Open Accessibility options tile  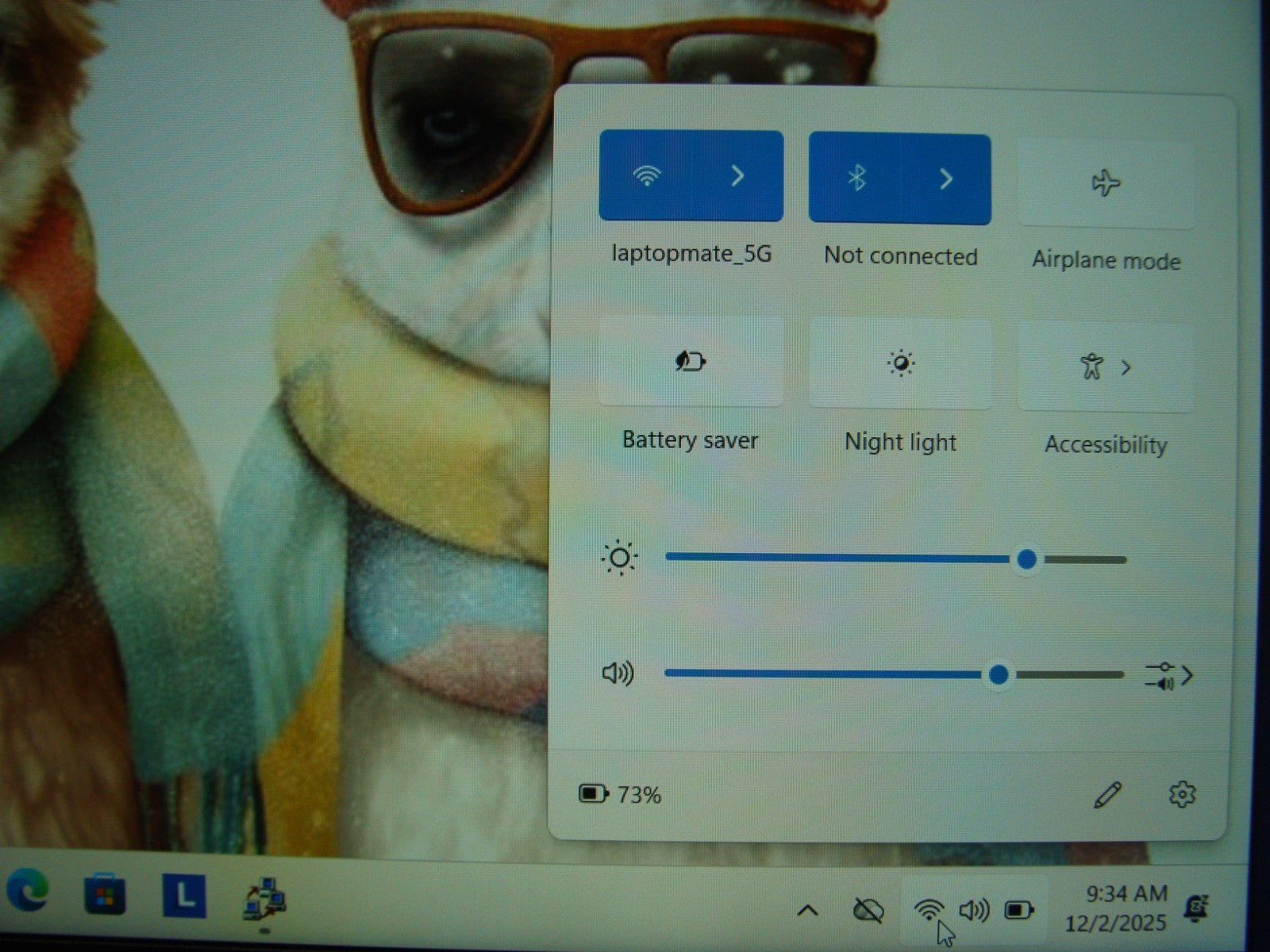[1105, 367]
